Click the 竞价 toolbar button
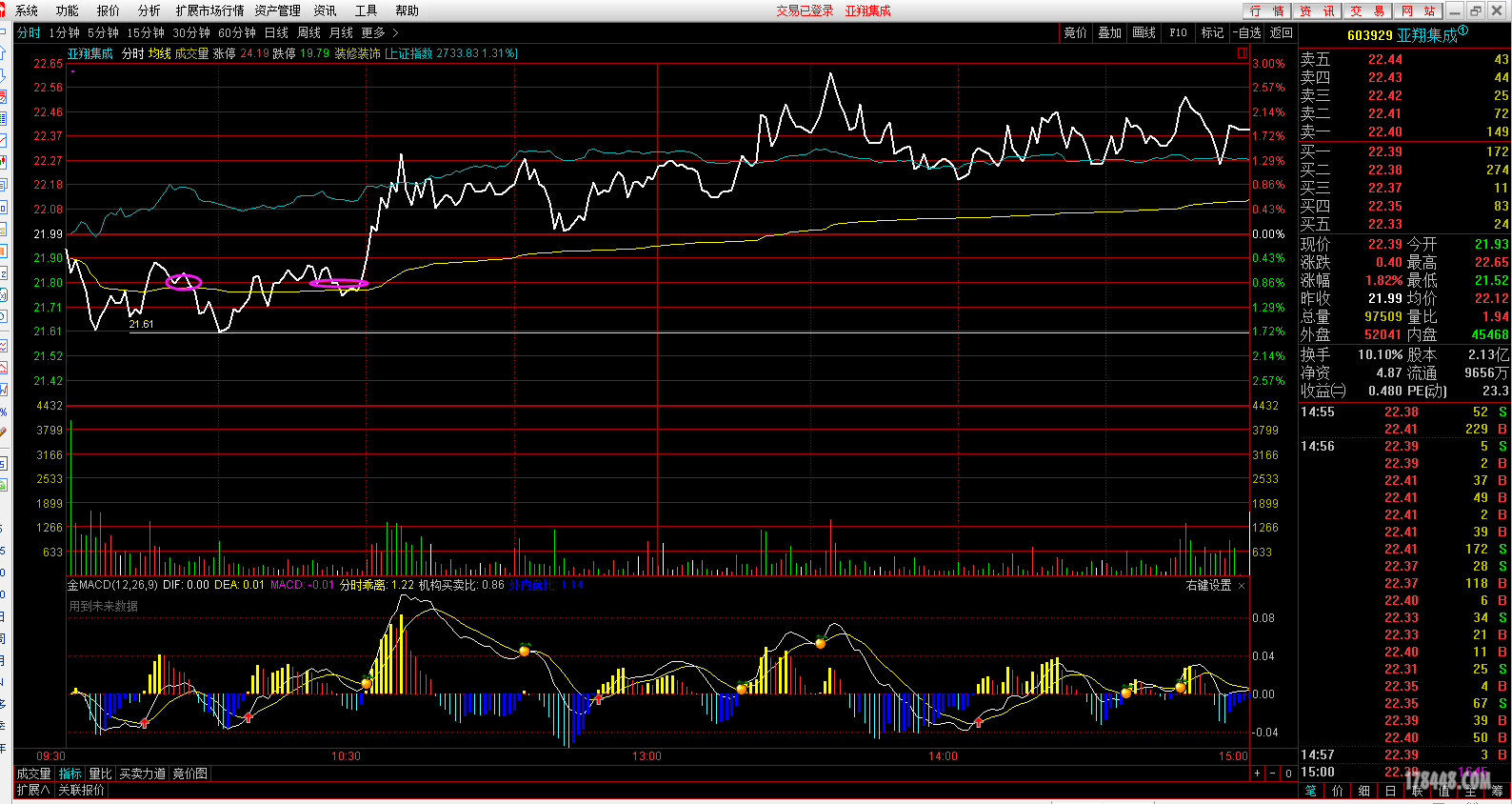 1076,32
